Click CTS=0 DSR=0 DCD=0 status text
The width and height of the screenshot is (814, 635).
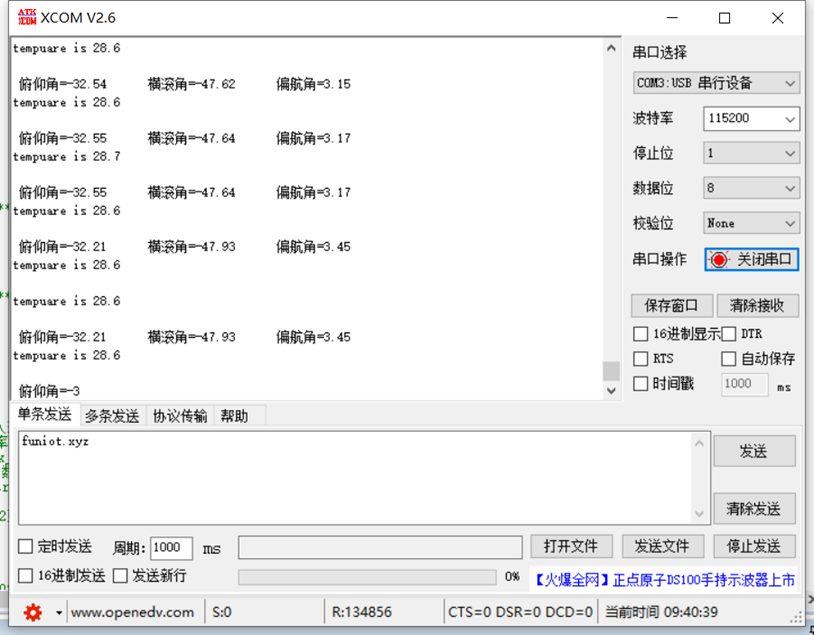coord(520,613)
